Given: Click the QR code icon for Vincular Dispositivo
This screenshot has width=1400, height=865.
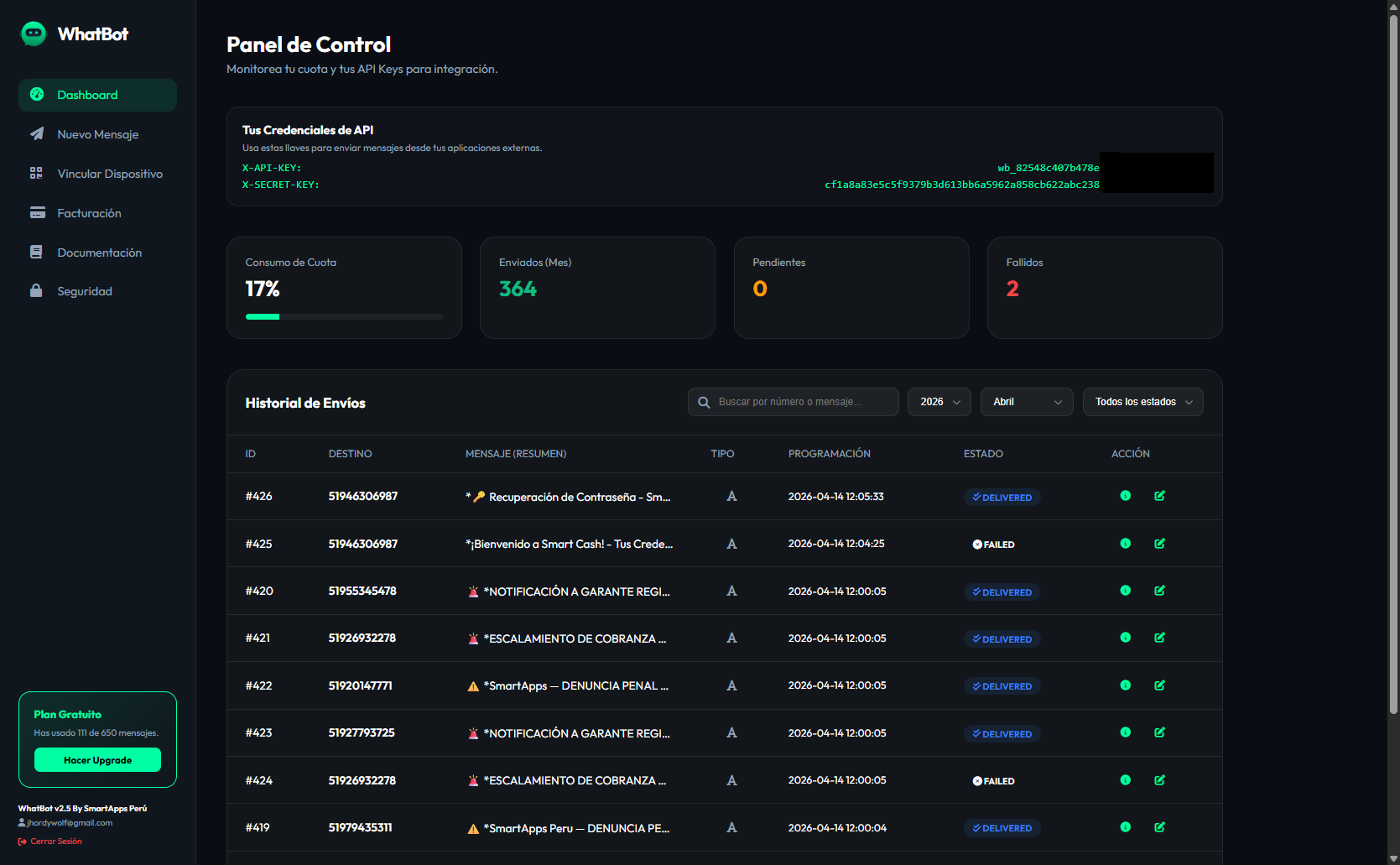Looking at the screenshot, I should pos(36,173).
